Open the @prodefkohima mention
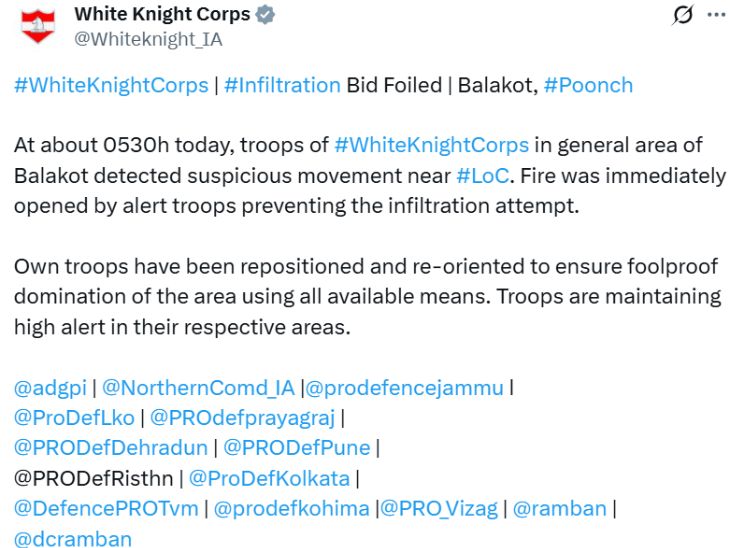Screen dimensions: 730x548 (291, 508)
